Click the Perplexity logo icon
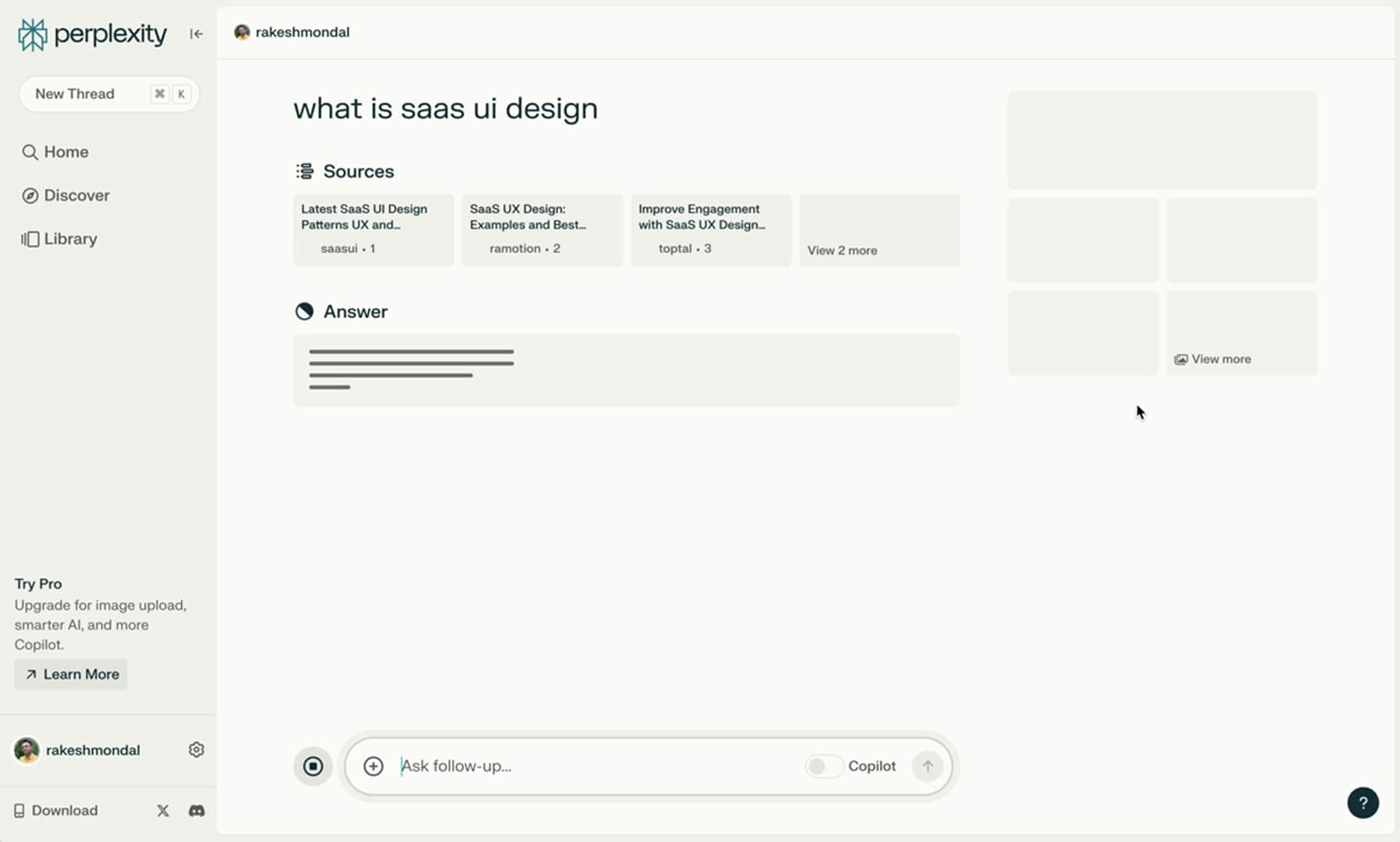The width and height of the screenshot is (1400, 842). (32, 34)
